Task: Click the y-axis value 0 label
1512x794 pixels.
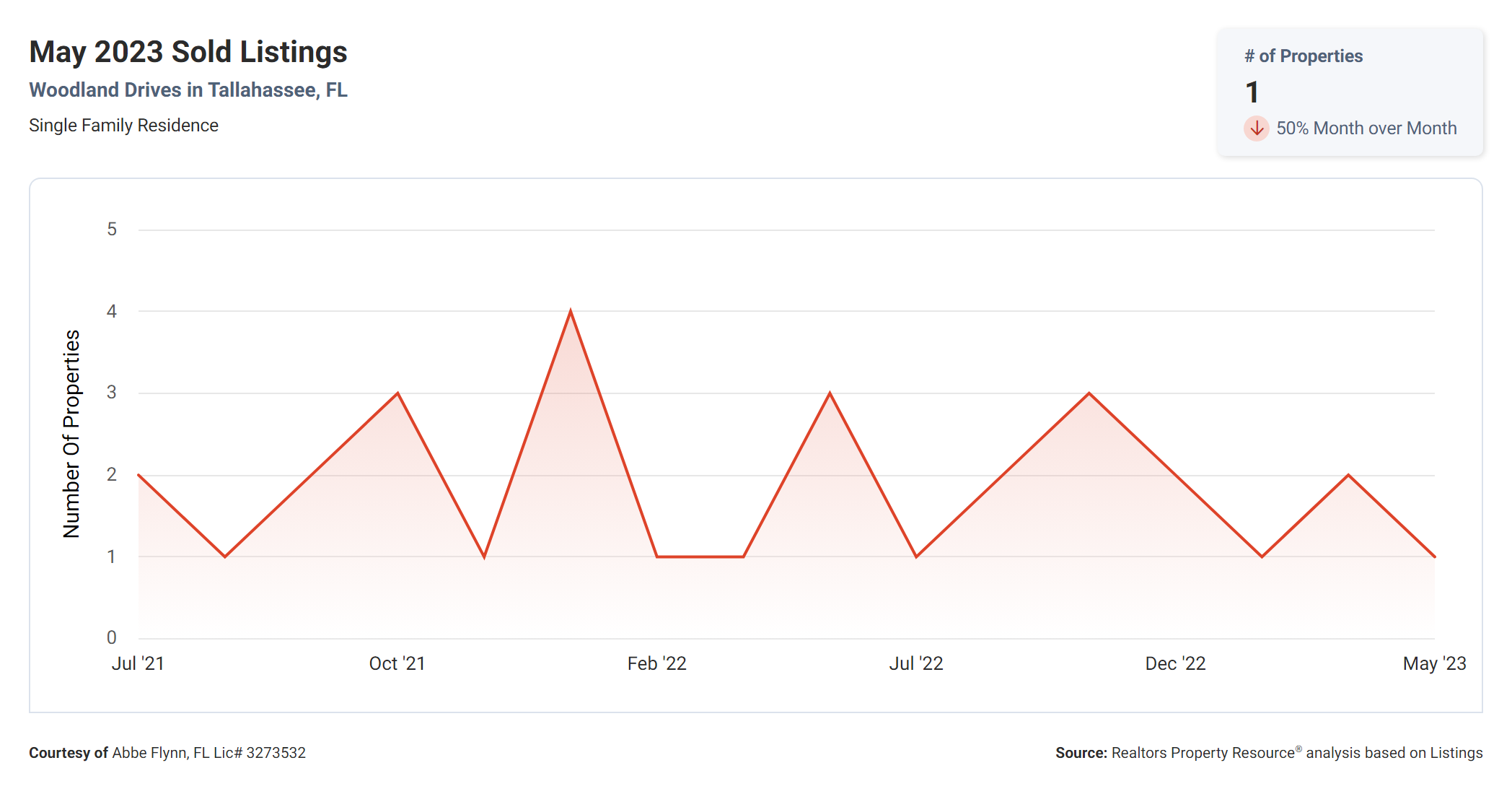Action: click(x=112, y=637)
